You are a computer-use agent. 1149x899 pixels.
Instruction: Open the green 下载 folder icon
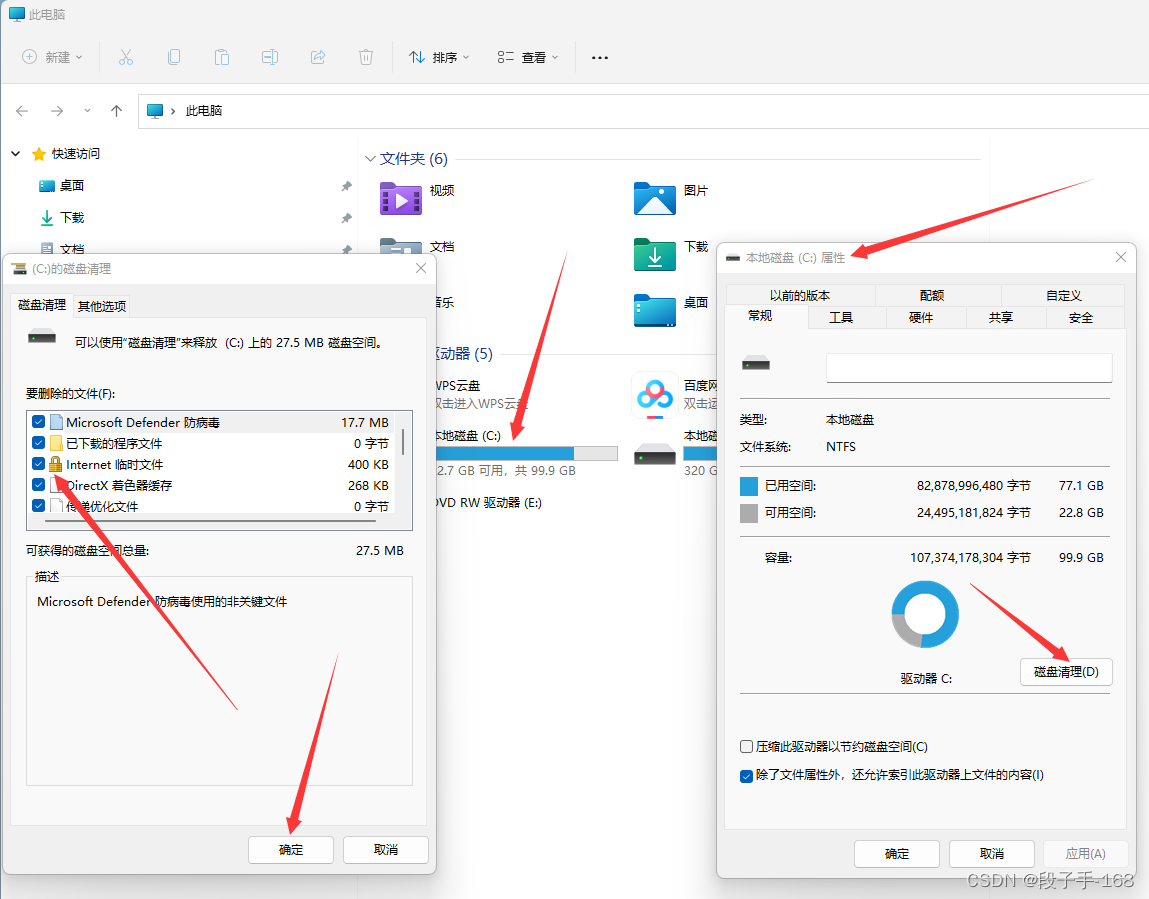[x=654, y=255]
